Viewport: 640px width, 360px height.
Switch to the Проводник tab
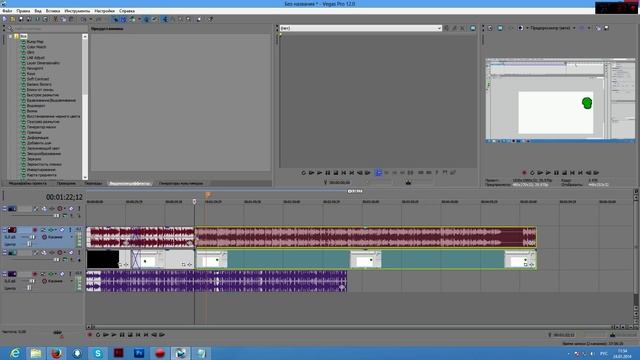click(66, 183)
